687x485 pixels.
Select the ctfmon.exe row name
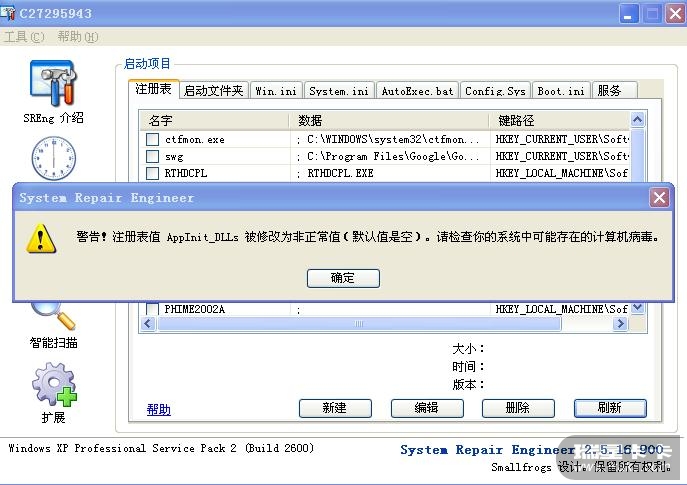195,140
